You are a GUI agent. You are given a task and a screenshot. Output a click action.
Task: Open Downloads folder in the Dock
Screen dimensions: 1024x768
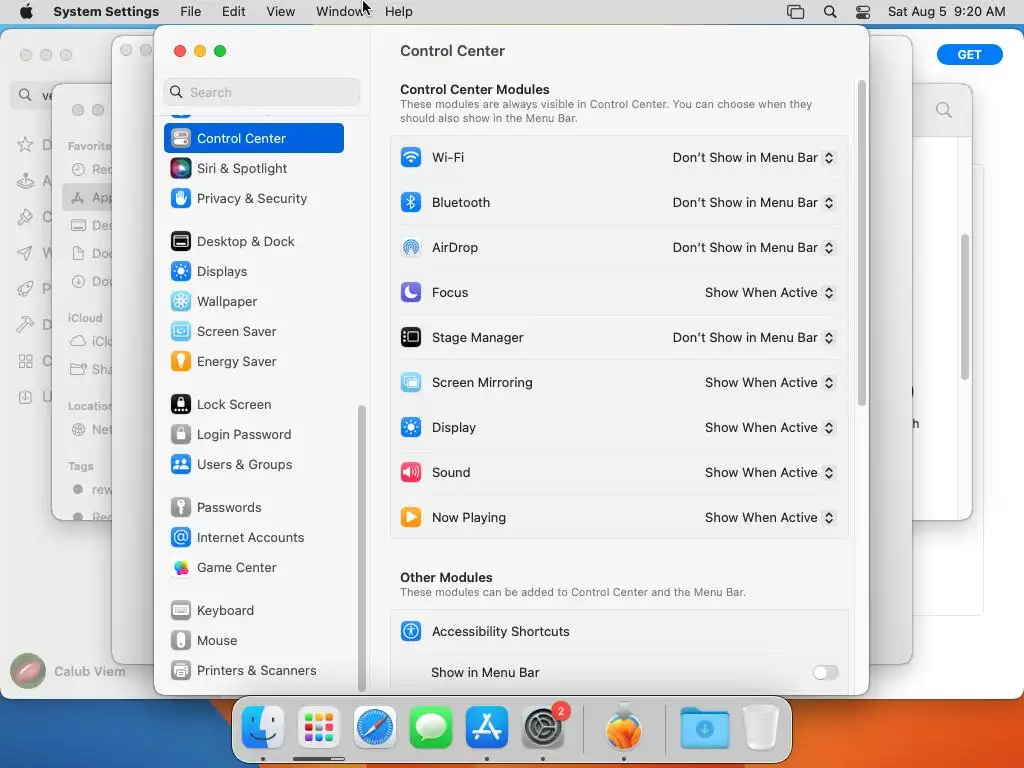[x=705, y=728]
